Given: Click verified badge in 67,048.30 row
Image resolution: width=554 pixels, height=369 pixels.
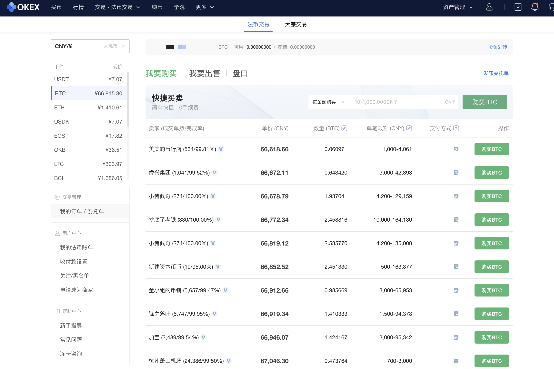Looking at the screenshot, I should point(229,361).
